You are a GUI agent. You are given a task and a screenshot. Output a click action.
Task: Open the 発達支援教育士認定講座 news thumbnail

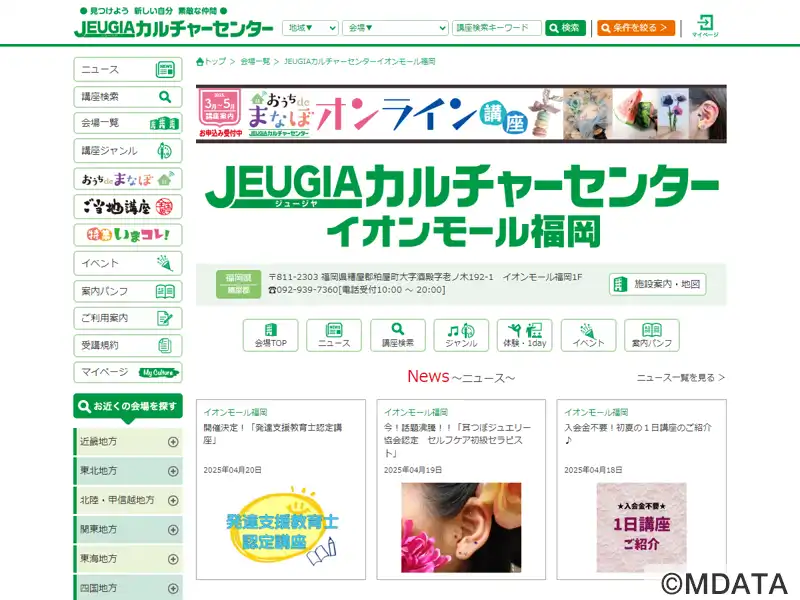pos(281,527)
